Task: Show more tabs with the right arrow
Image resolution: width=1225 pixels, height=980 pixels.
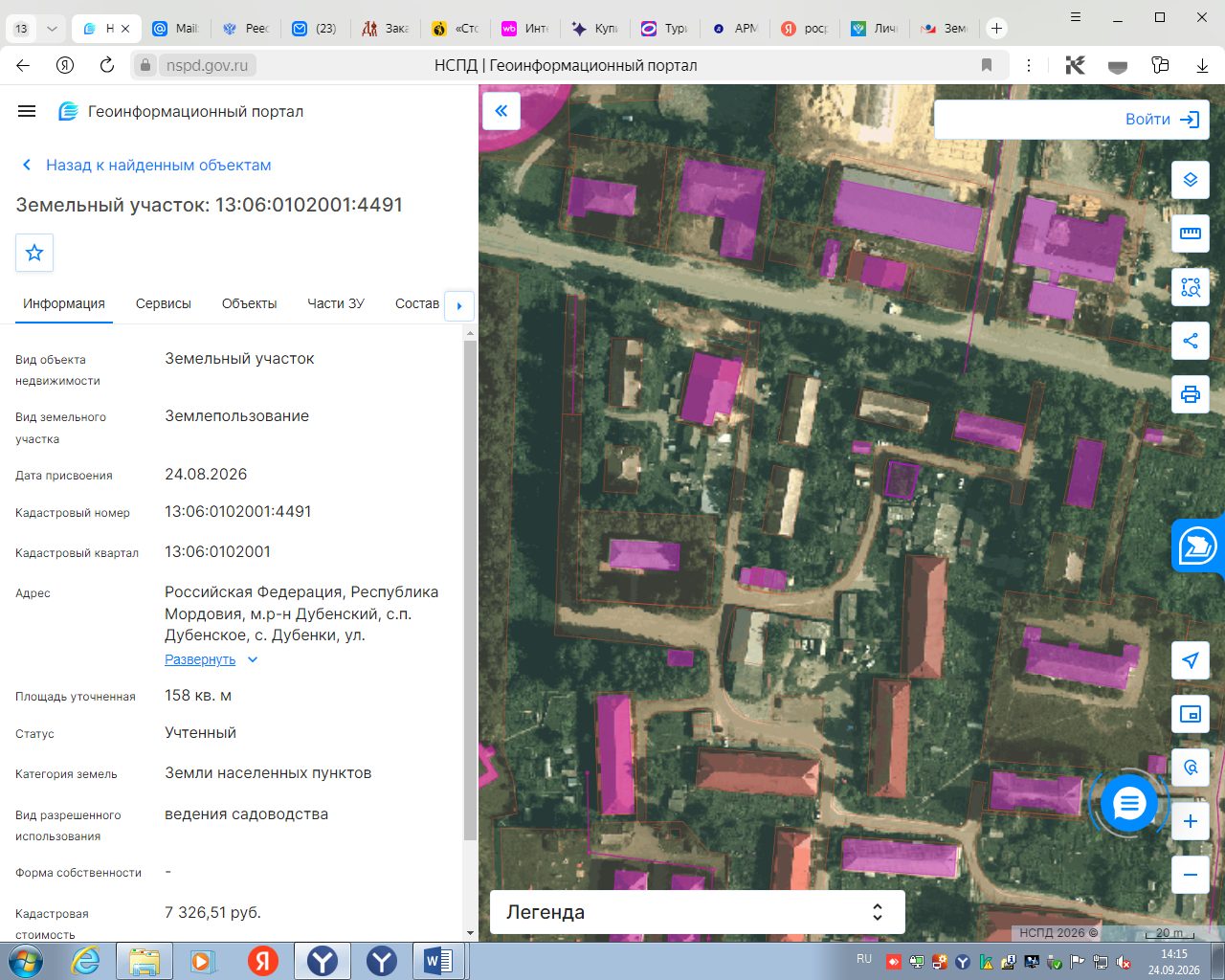Action: (x=459, y=306)
